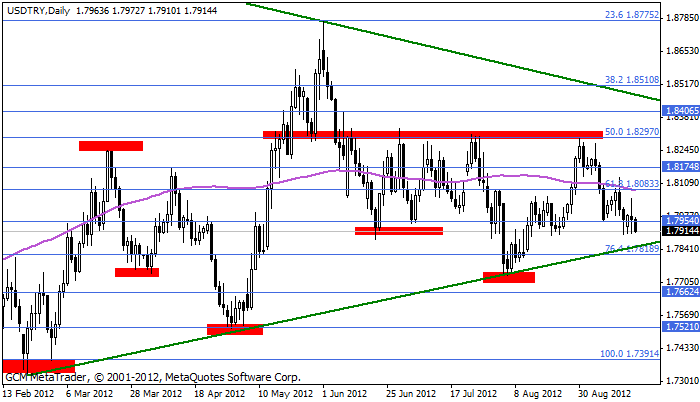Click the USDTRY,Daily chart title text
The width and height of the screenshot is (700, 402).
point(39,10)
